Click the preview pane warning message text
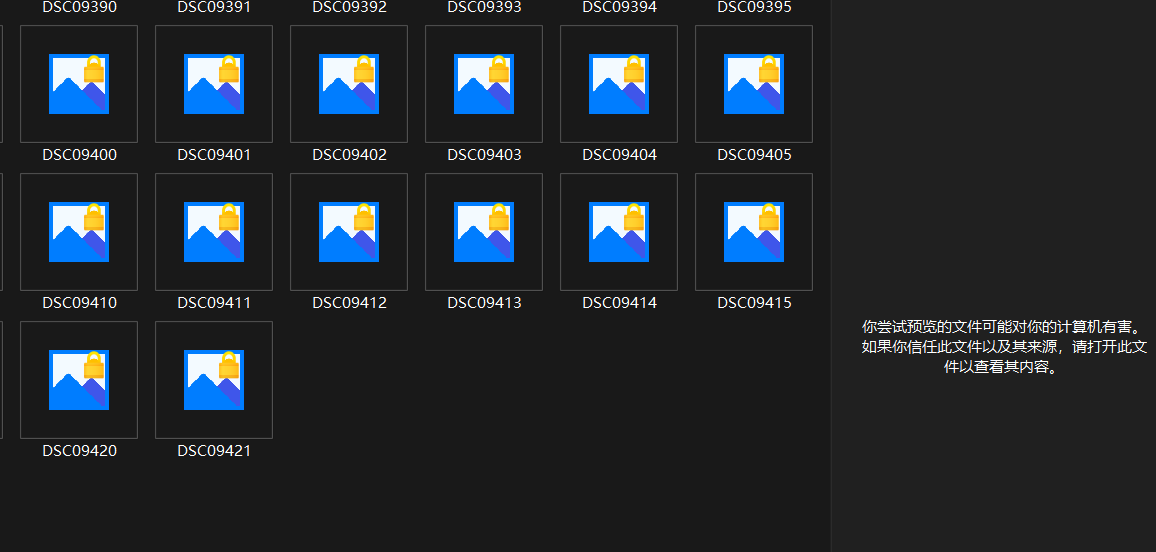The image size is (1156, 552). 1005,346
